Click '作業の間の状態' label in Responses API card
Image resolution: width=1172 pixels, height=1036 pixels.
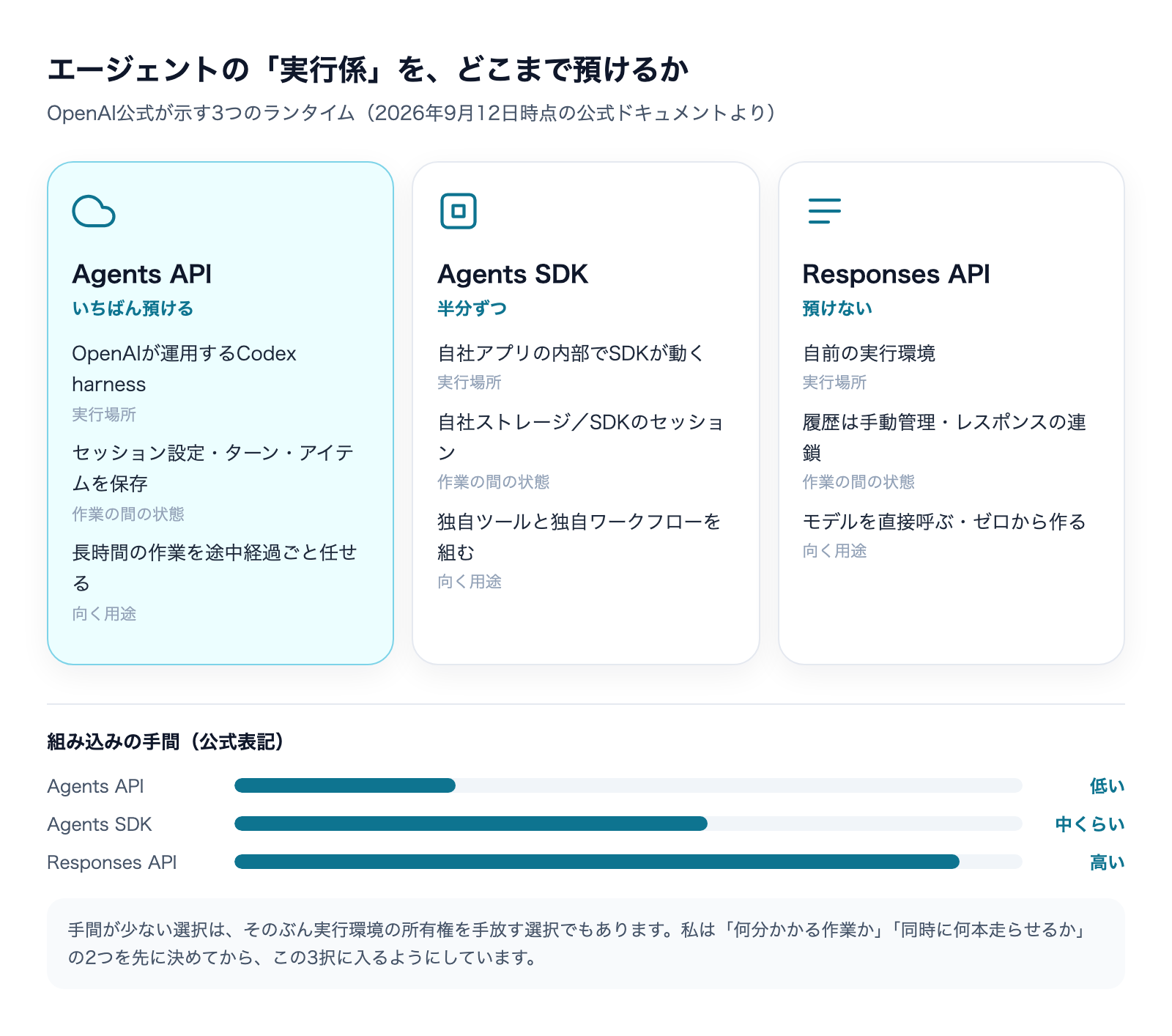(x=858, y=482)
